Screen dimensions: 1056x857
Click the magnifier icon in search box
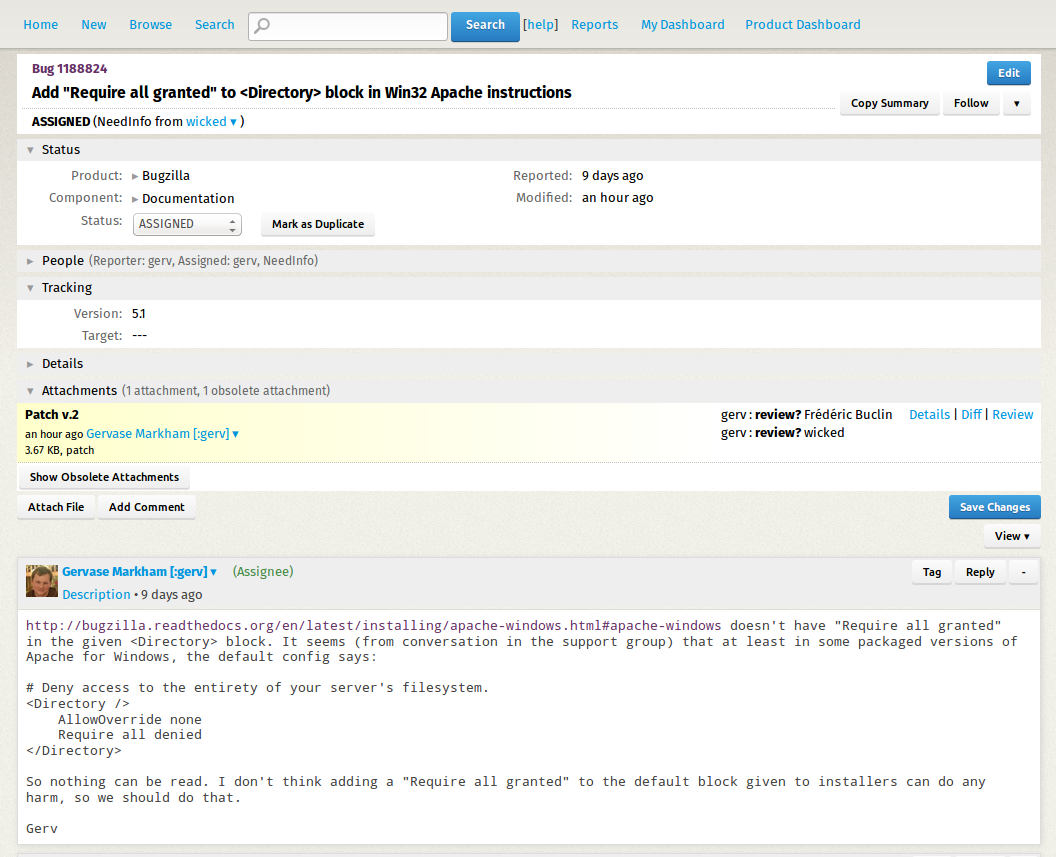(x=262, y=26)
